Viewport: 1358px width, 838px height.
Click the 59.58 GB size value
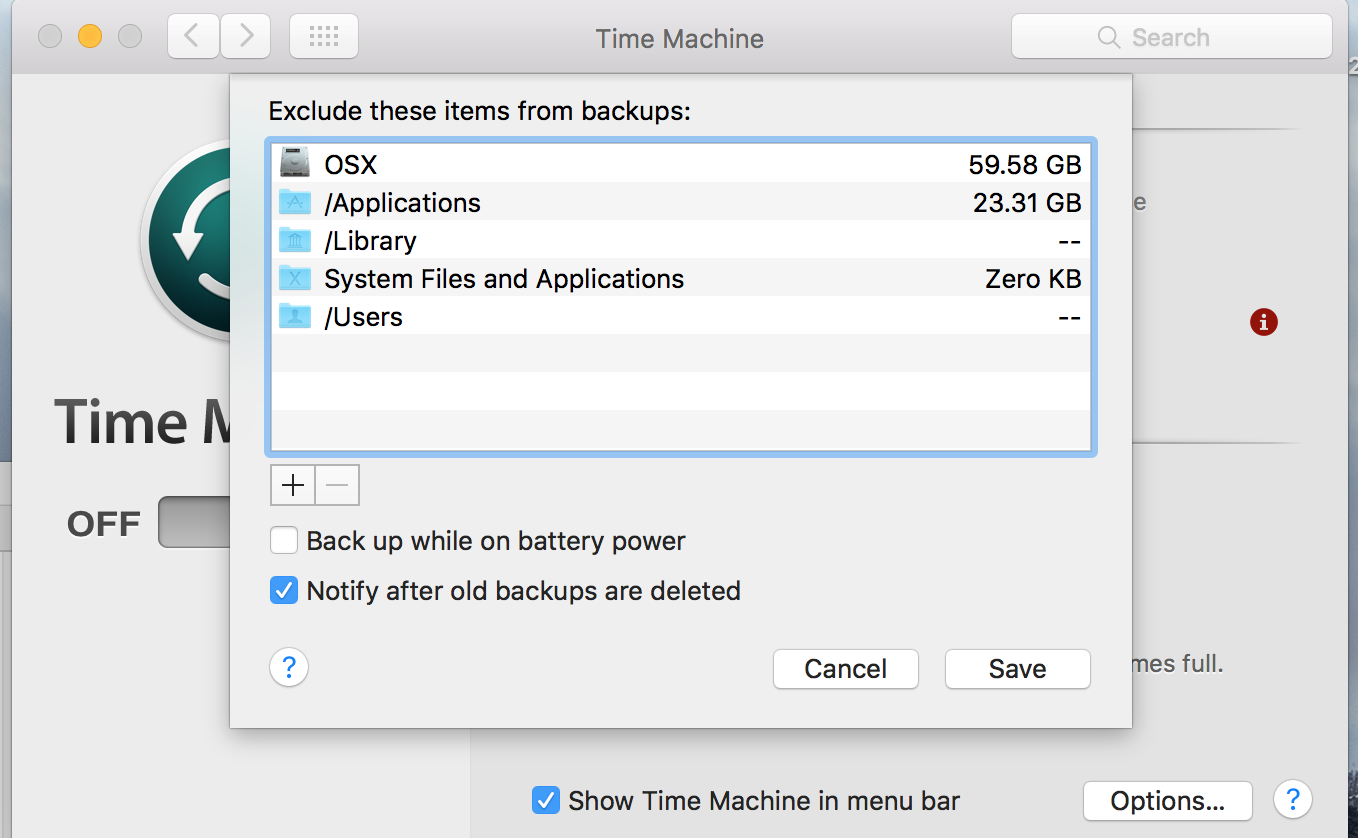click(x=1025, y=164)
